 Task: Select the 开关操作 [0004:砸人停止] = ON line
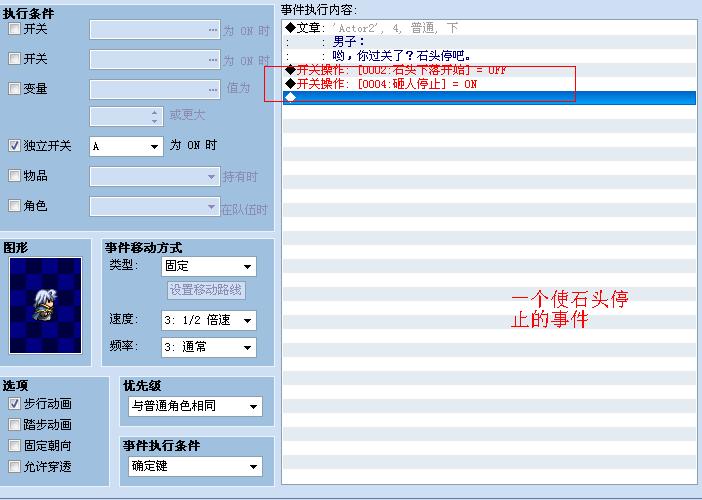point(489,84)
